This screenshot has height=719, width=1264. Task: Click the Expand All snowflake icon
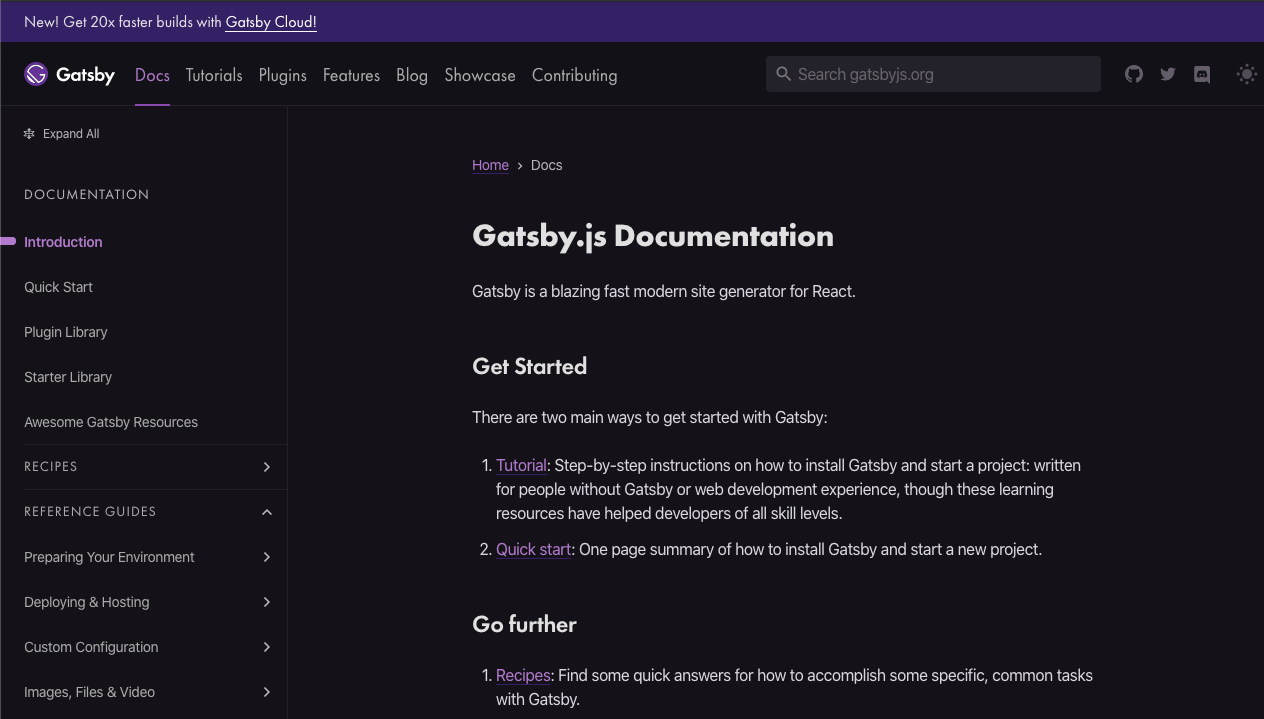click(29, 134)
